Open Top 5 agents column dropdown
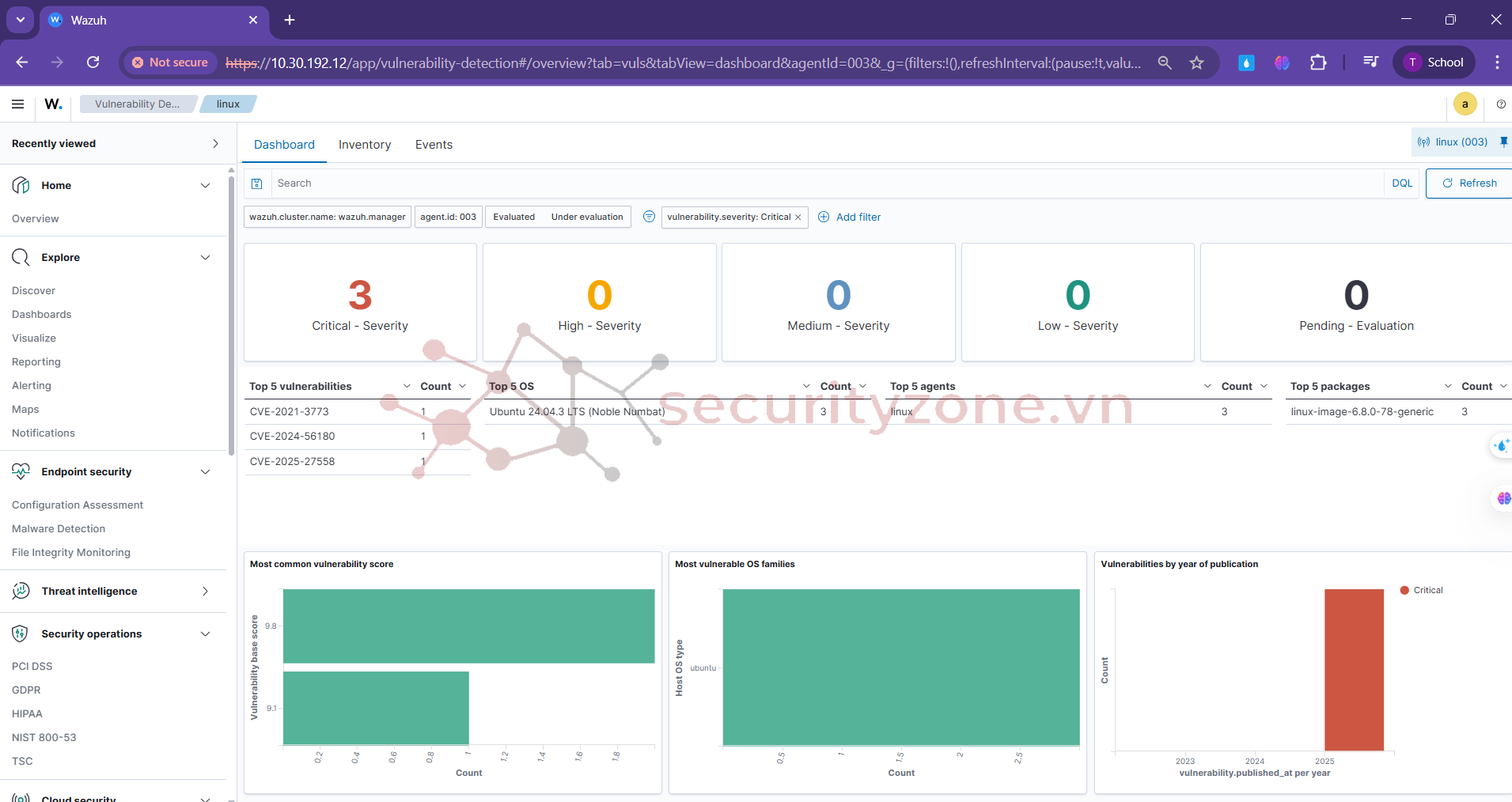Viewport: 1512px width, 802px height. (x=1207, y=386)
